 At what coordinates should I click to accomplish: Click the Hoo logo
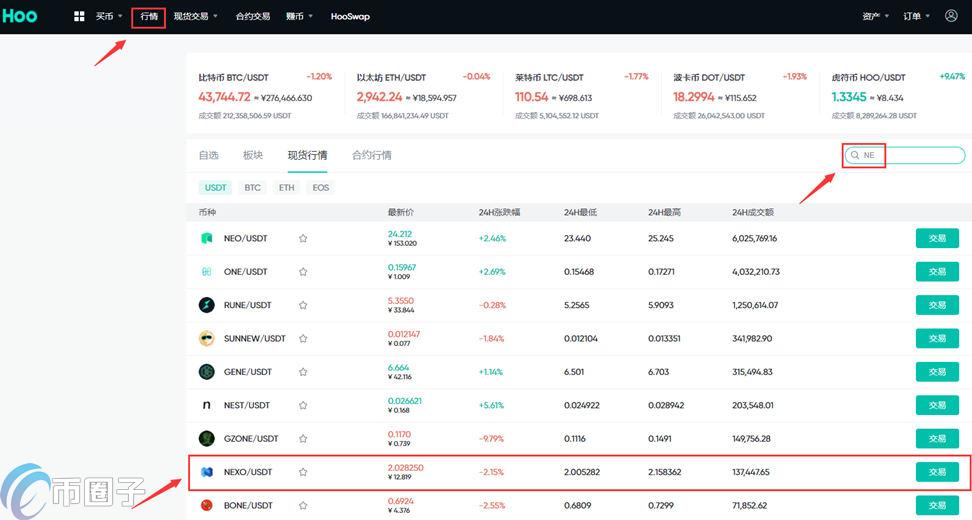point(20,16)
